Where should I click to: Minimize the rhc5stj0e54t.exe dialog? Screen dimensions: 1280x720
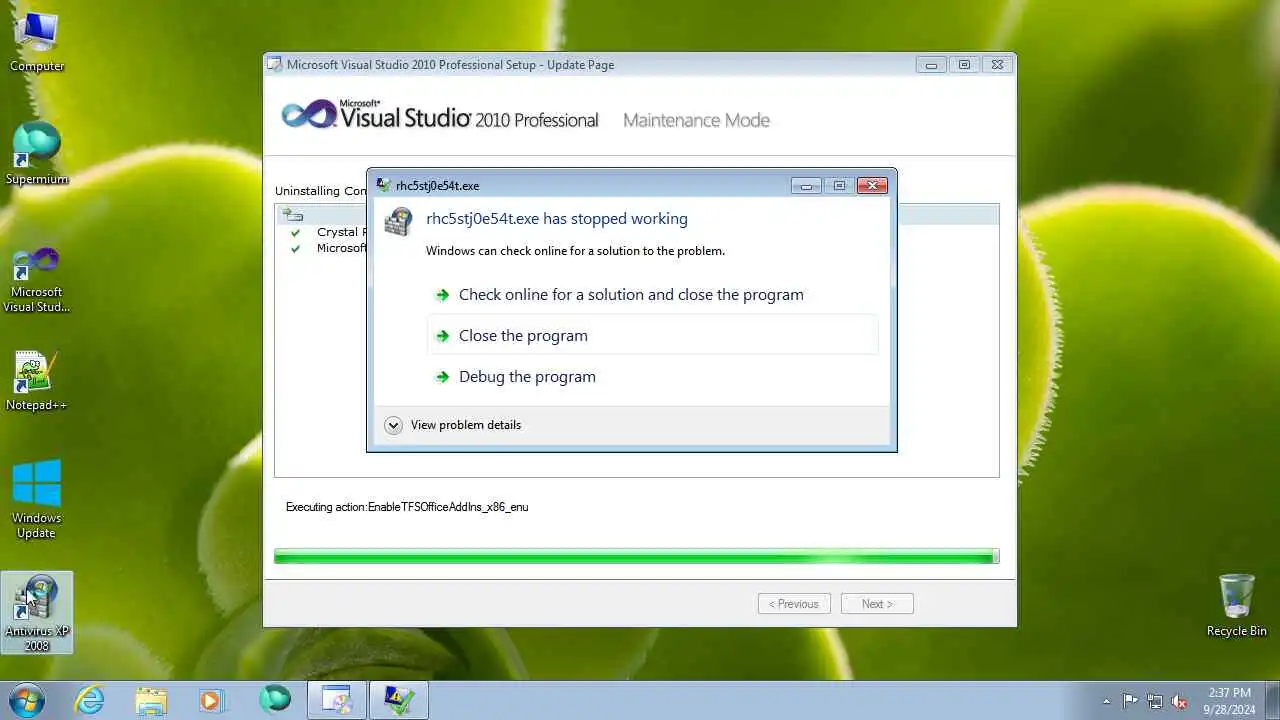pyautogui.click(x=806, y=185)
